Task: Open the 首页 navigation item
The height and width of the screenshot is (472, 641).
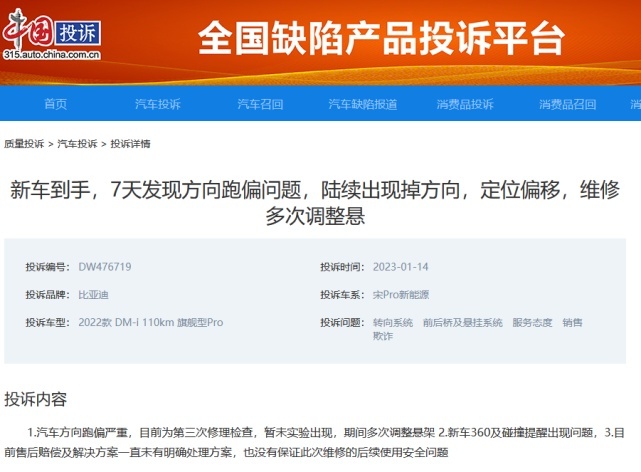Action: point(56,104)
